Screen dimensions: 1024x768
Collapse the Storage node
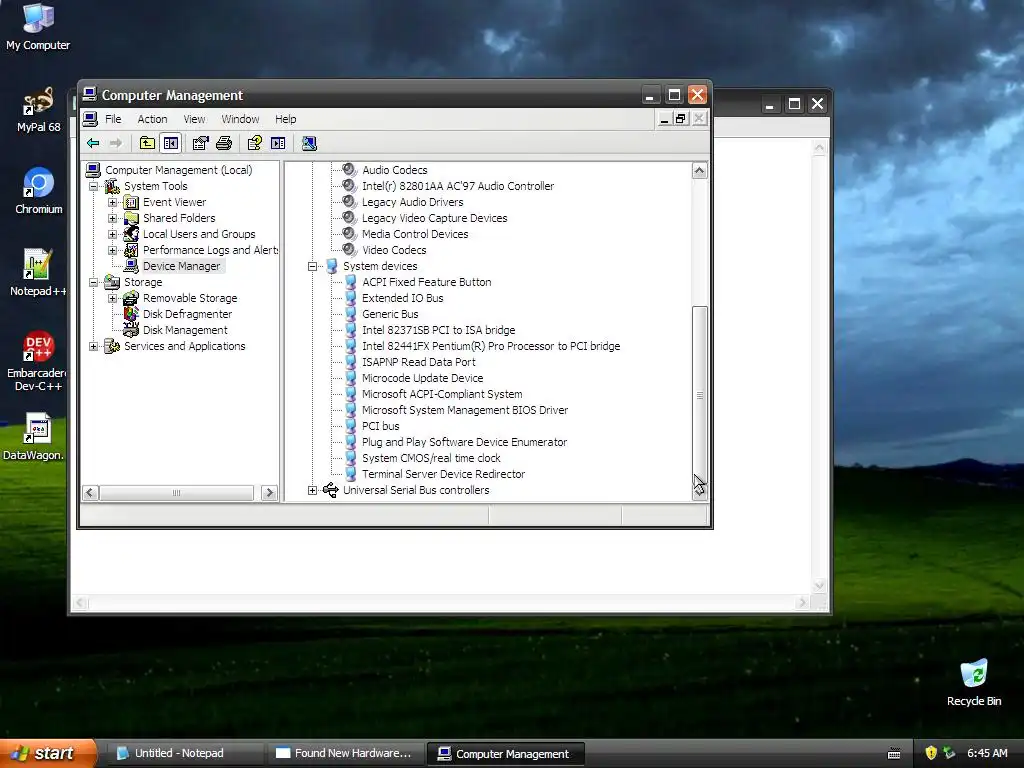pyautogui.click(x=93, y=282)
